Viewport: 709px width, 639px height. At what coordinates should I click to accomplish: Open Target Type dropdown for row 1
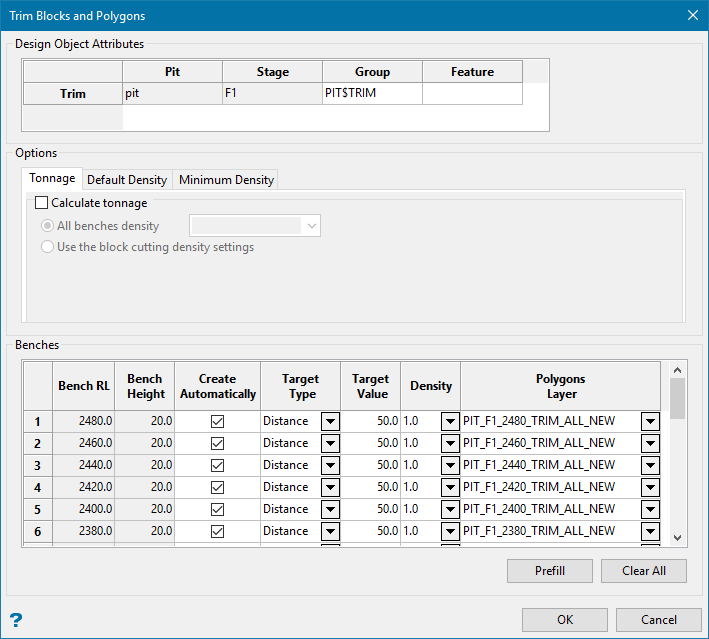[x=330, y=421]
